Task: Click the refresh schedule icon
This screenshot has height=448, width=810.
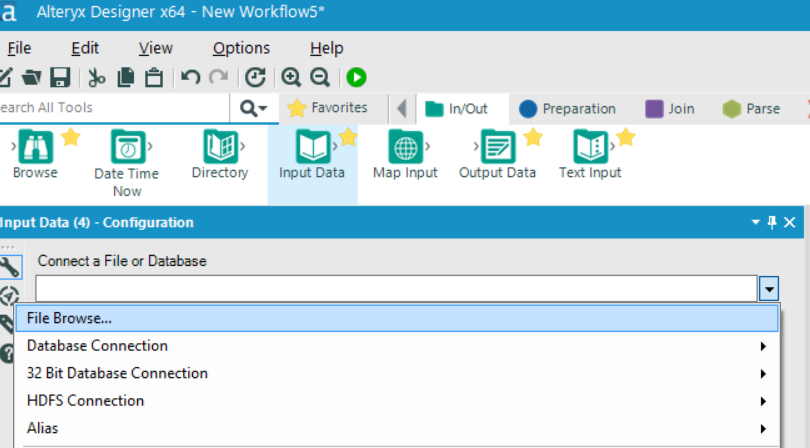Action: (255, 78)
